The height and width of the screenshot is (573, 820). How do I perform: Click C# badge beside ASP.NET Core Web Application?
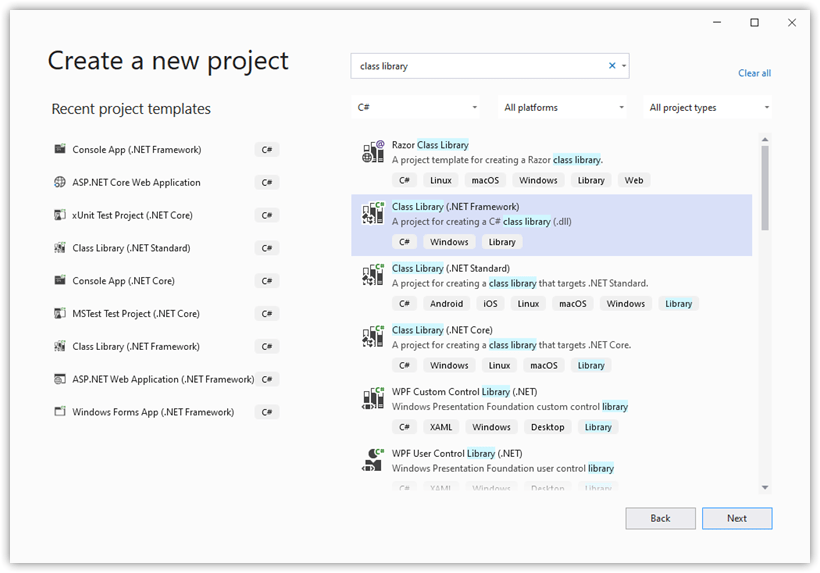pos(267,182)
